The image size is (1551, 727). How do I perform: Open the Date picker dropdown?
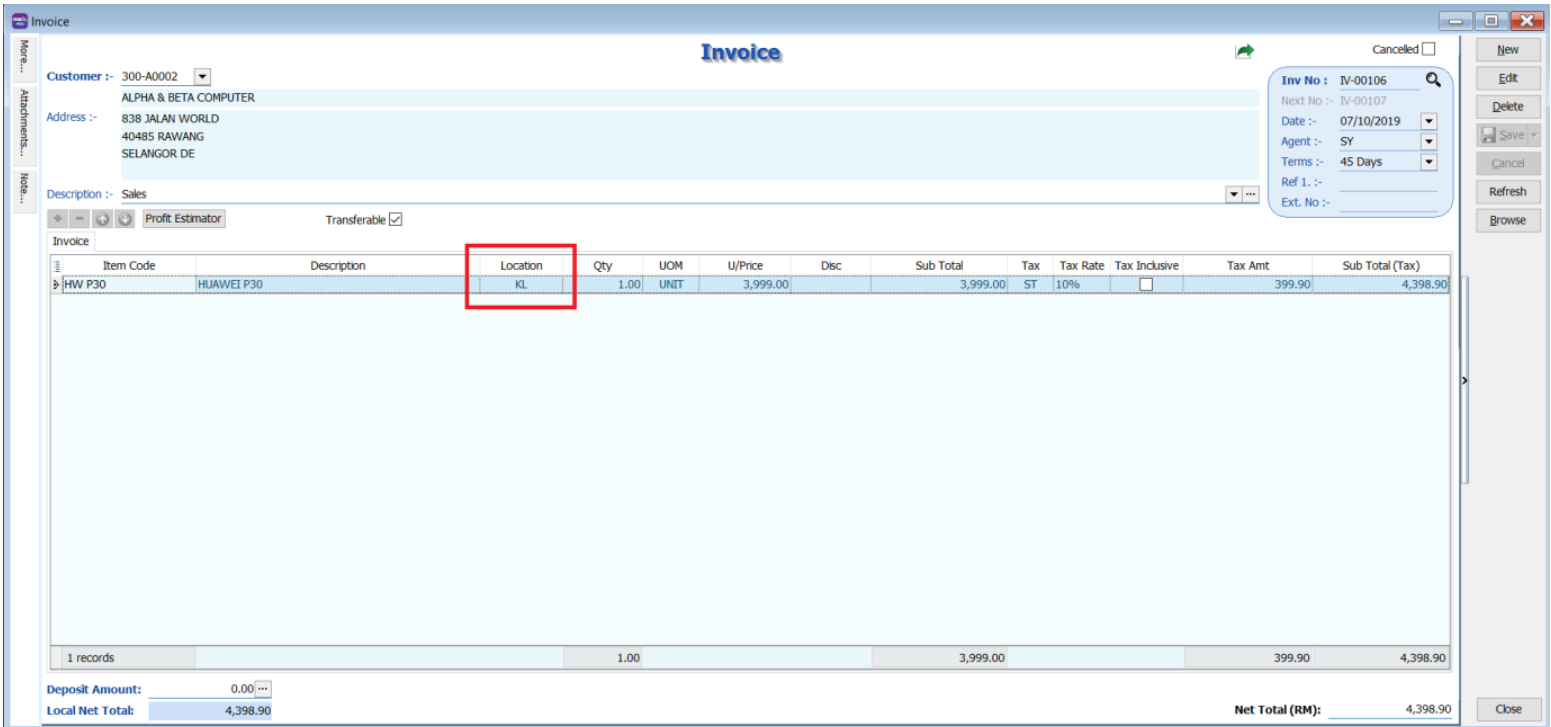click(x=1428, y=121)
